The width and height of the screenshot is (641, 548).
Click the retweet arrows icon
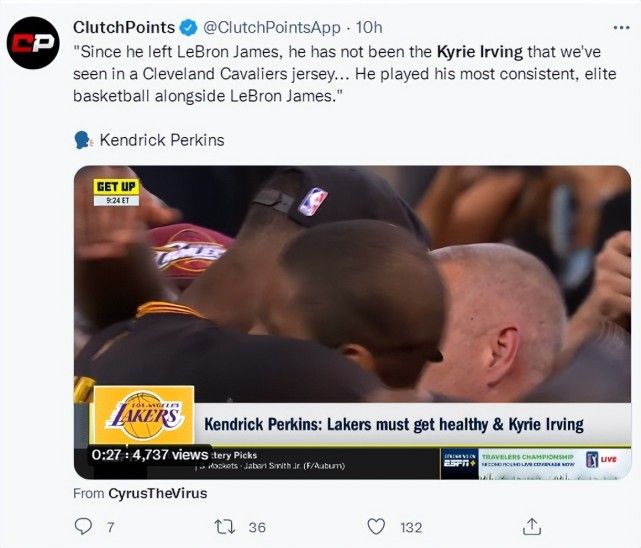227,526
